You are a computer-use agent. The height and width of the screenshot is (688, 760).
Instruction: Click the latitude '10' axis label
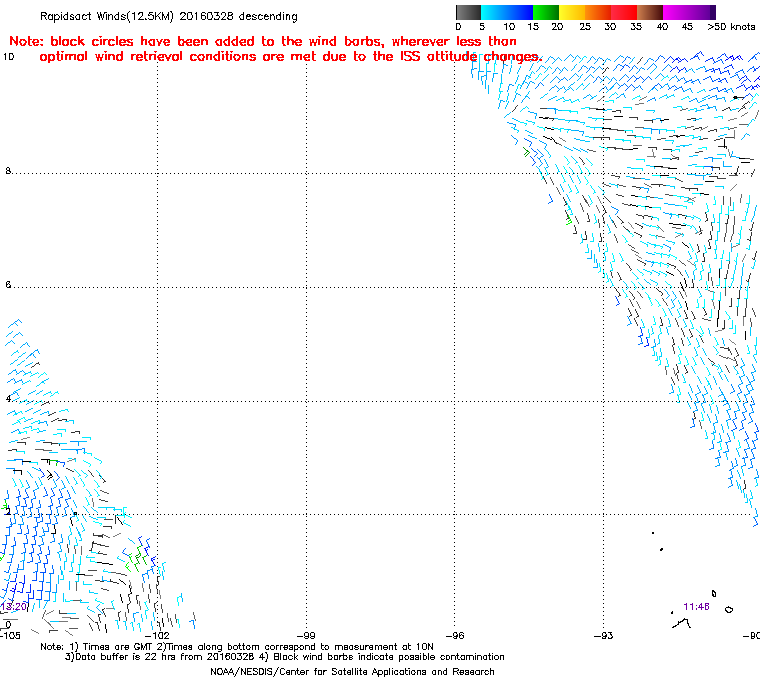[x=9, y=57]
